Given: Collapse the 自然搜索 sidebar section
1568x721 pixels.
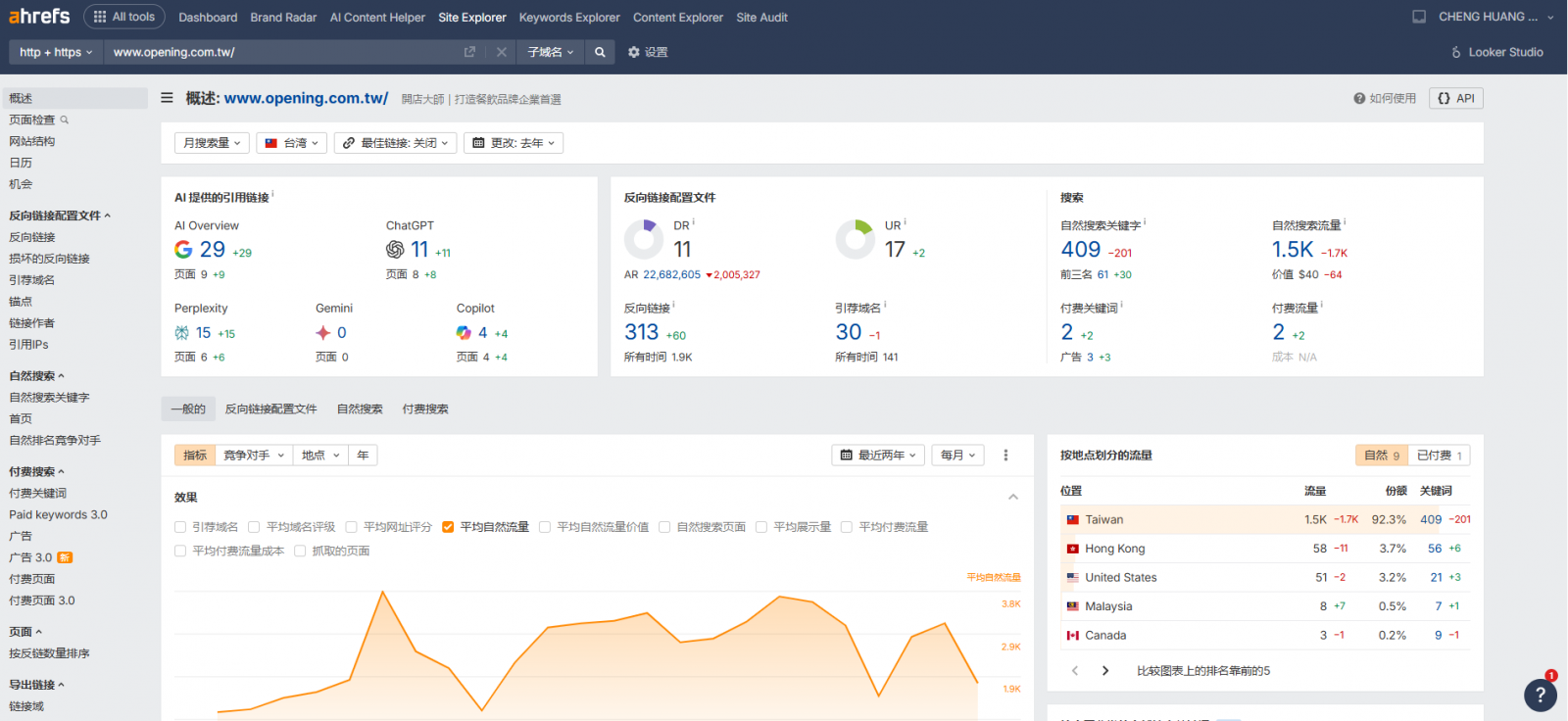Looking at the screenshot, I should (x=36, y=376).
